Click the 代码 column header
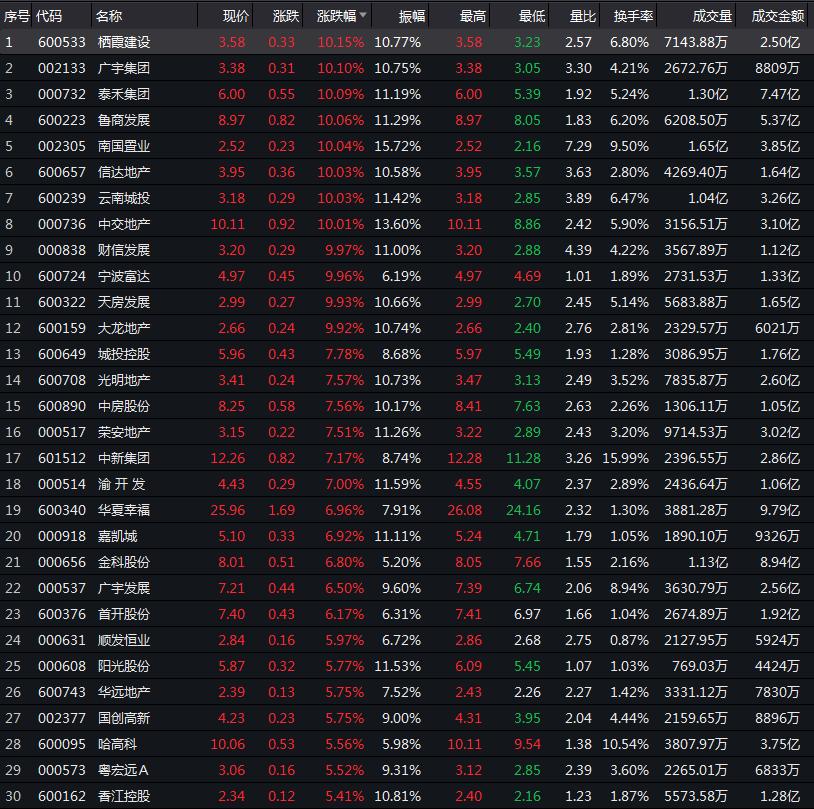The width and height of the screenshot is (814, 809). (x=49, y=16)
